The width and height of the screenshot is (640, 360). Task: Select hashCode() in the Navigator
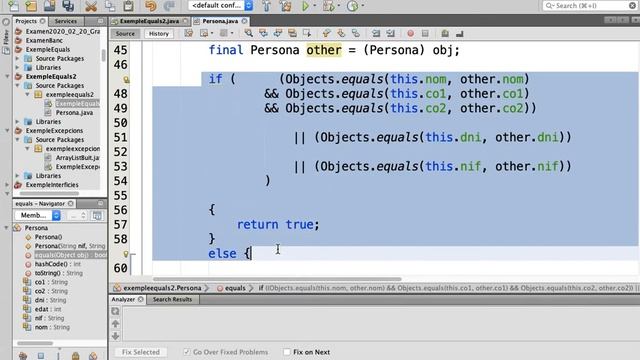pyautogui.click(x=58, y=264)
